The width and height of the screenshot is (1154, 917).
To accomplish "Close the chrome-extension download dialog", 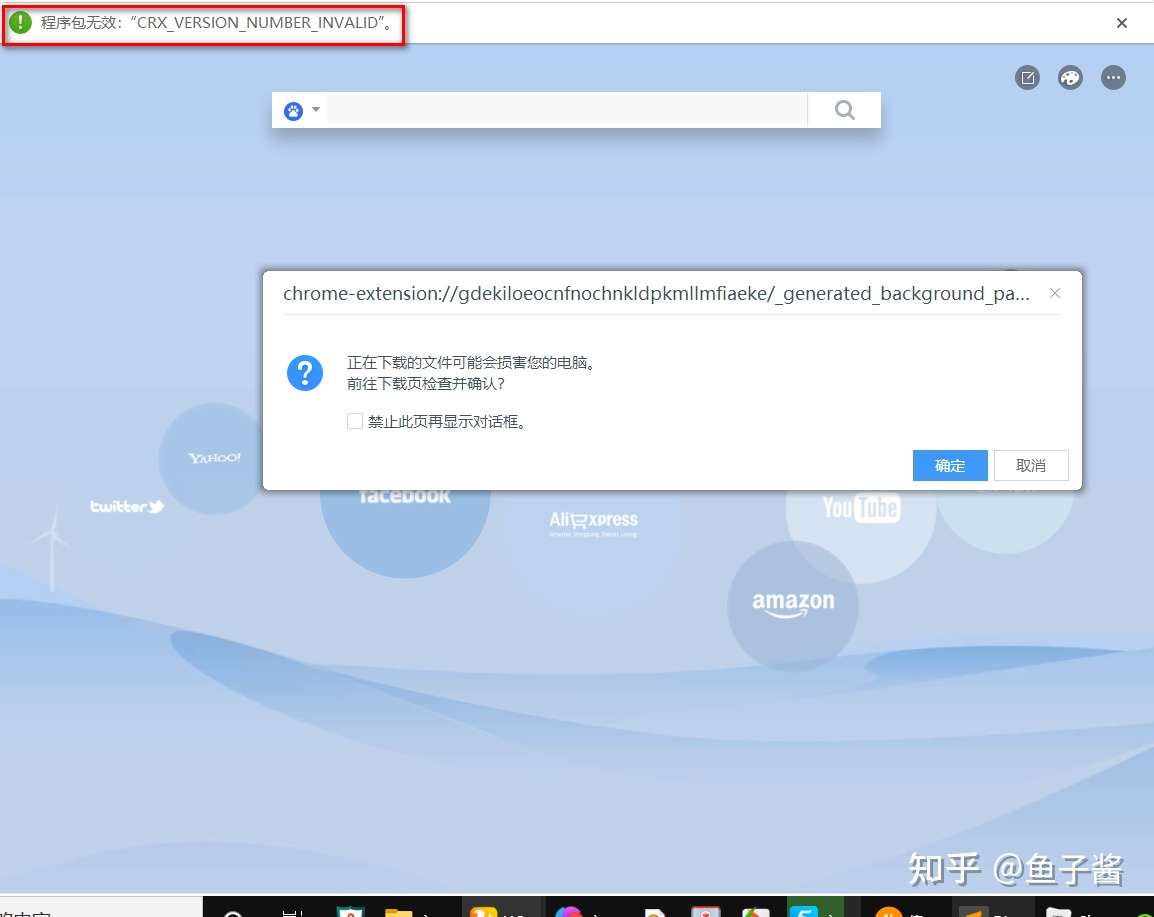I will [x=1055, y=293].
